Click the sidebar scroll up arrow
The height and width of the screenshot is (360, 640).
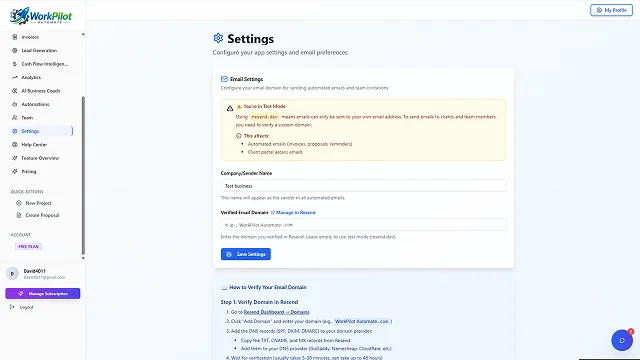(83, 35)
